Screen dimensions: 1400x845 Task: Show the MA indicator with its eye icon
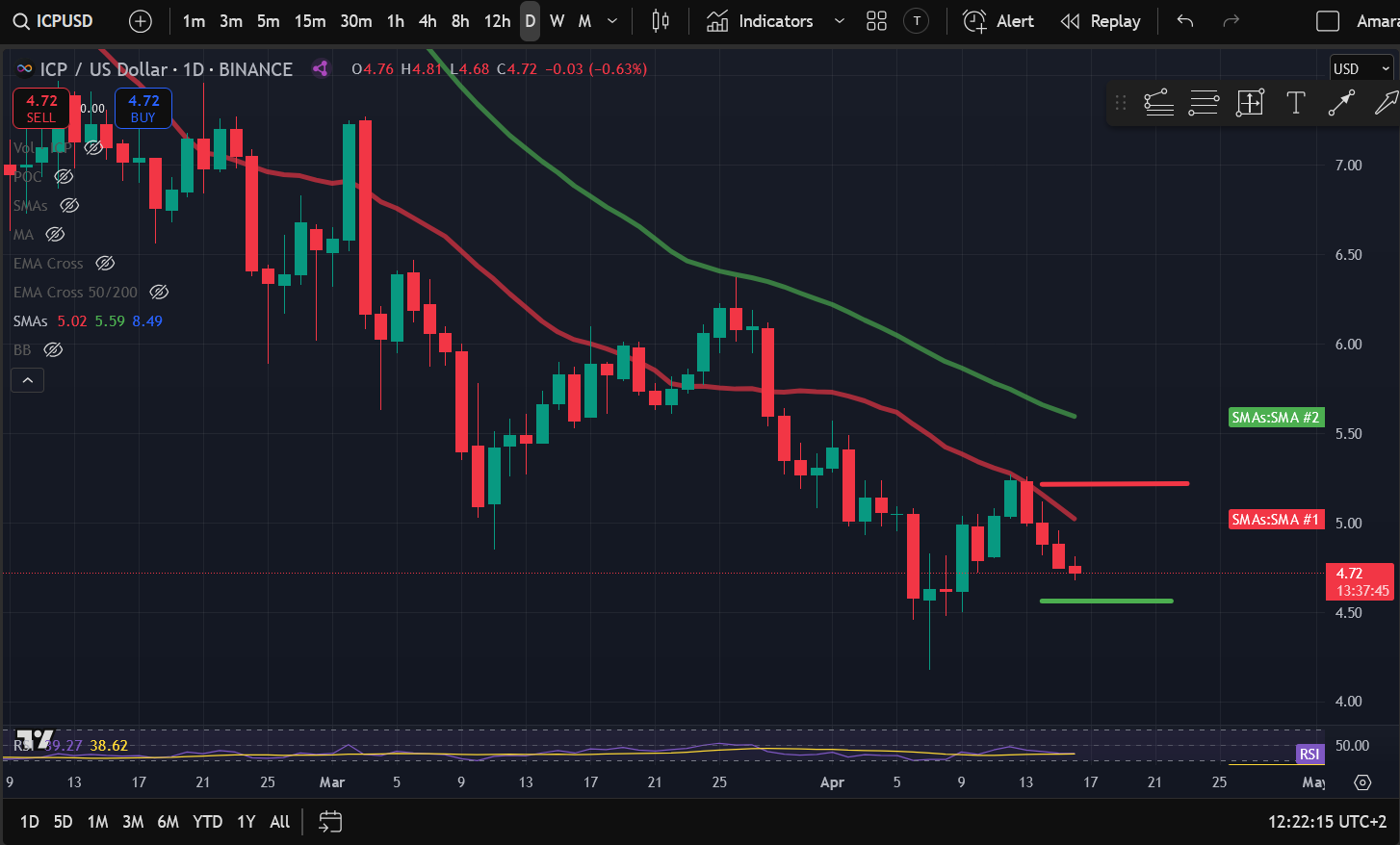55,234
